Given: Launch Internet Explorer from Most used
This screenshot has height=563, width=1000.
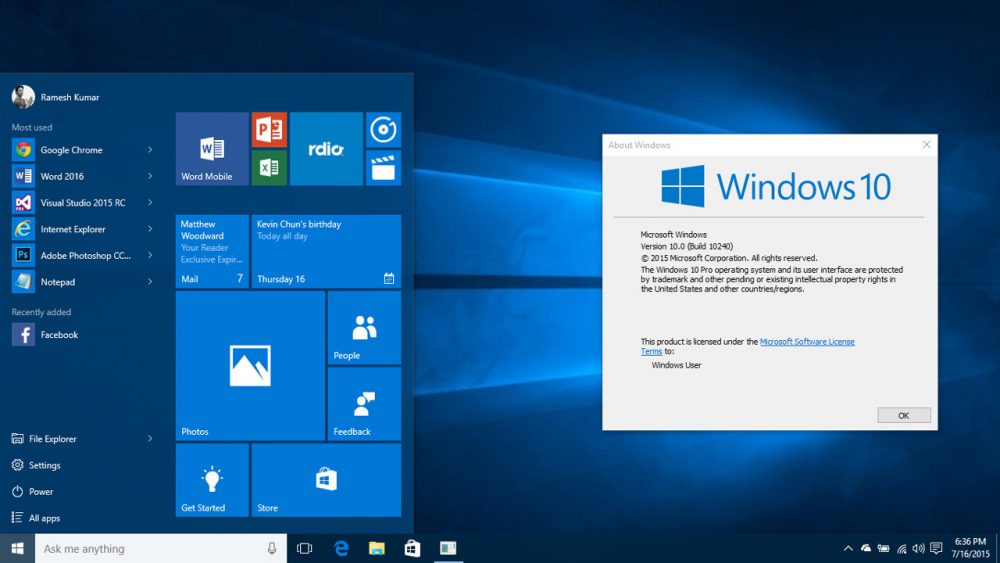Looking at the screenshot, I should (x=83, y=229).
